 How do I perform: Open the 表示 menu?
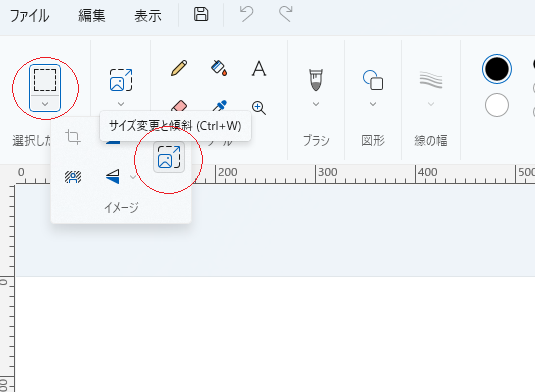click(x=147, y=16)
